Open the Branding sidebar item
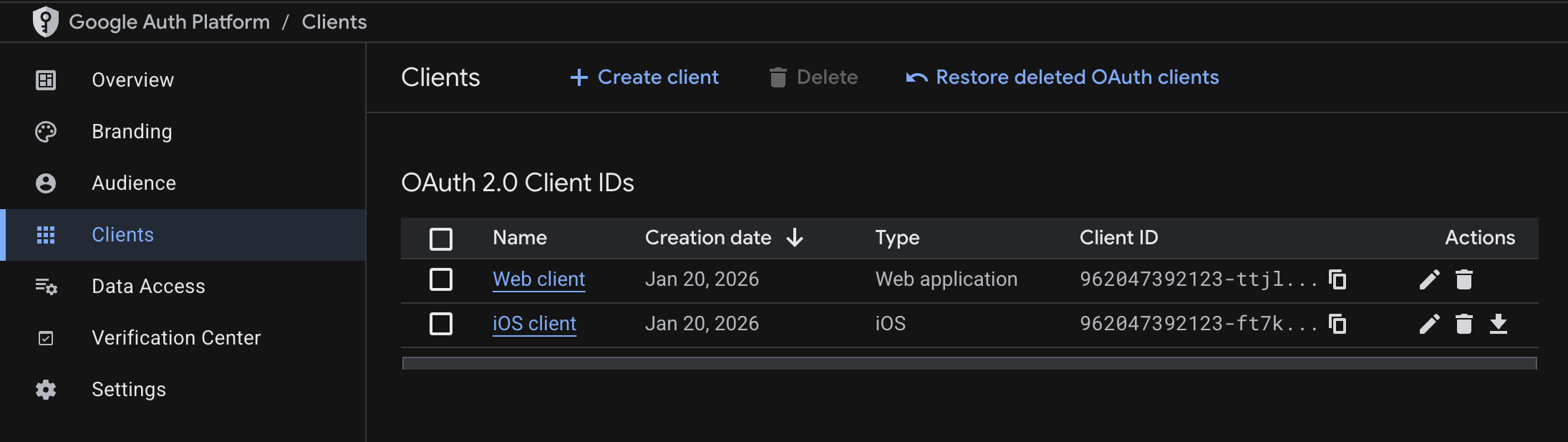This screenshot has height=442, width=1568. (183, 132)
